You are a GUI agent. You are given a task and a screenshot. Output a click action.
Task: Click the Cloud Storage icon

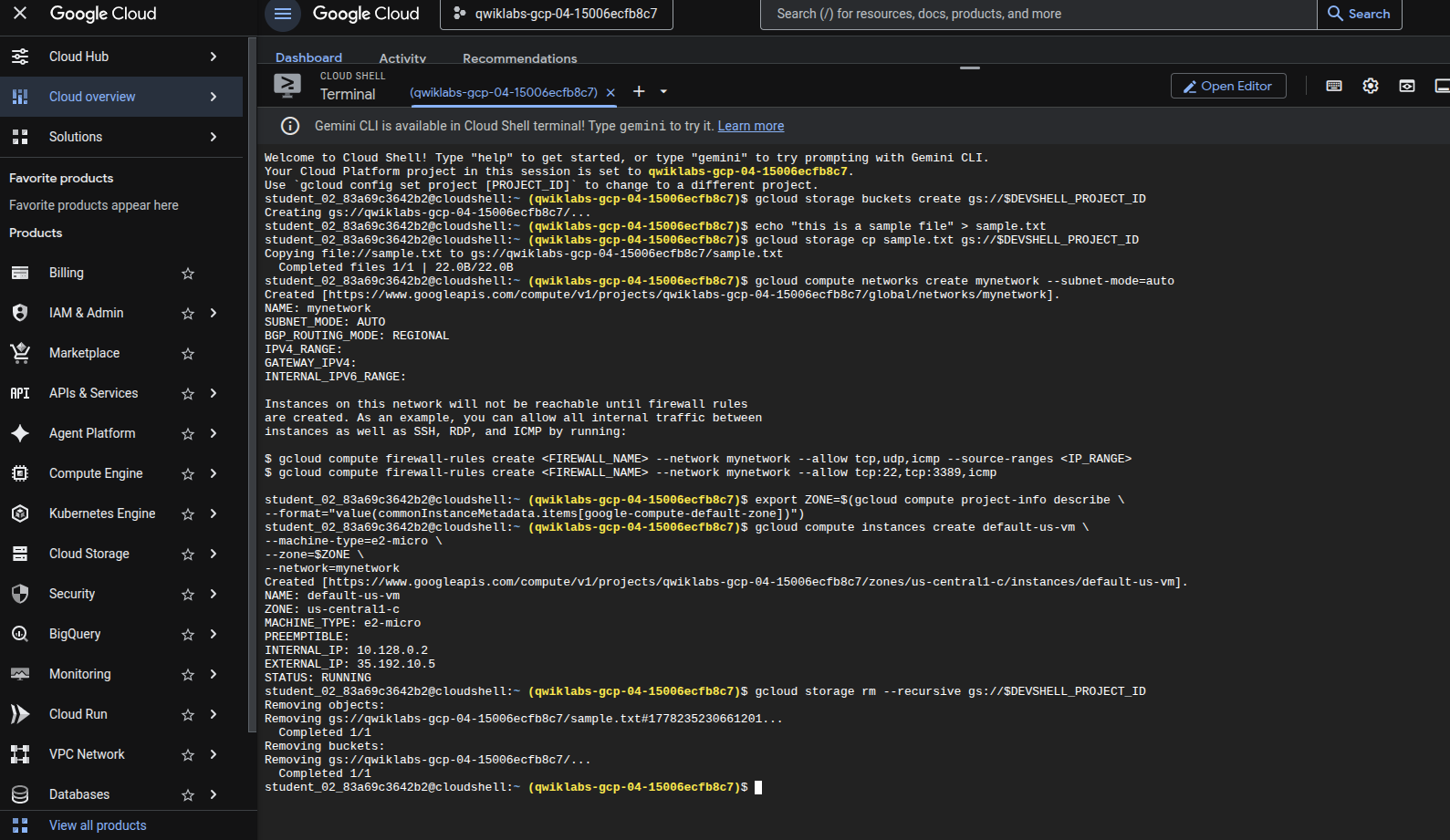(x=20, y=554)
